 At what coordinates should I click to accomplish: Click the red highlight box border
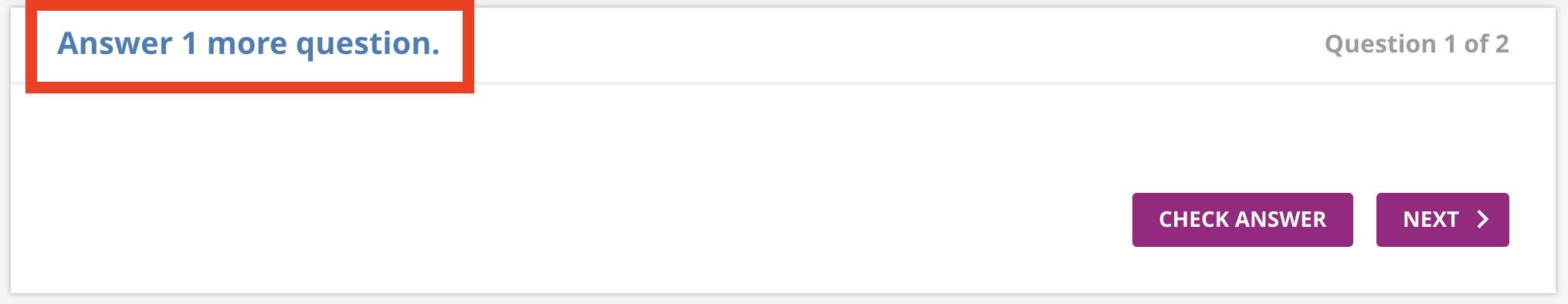pyautogui.click(x=249, y=88)
